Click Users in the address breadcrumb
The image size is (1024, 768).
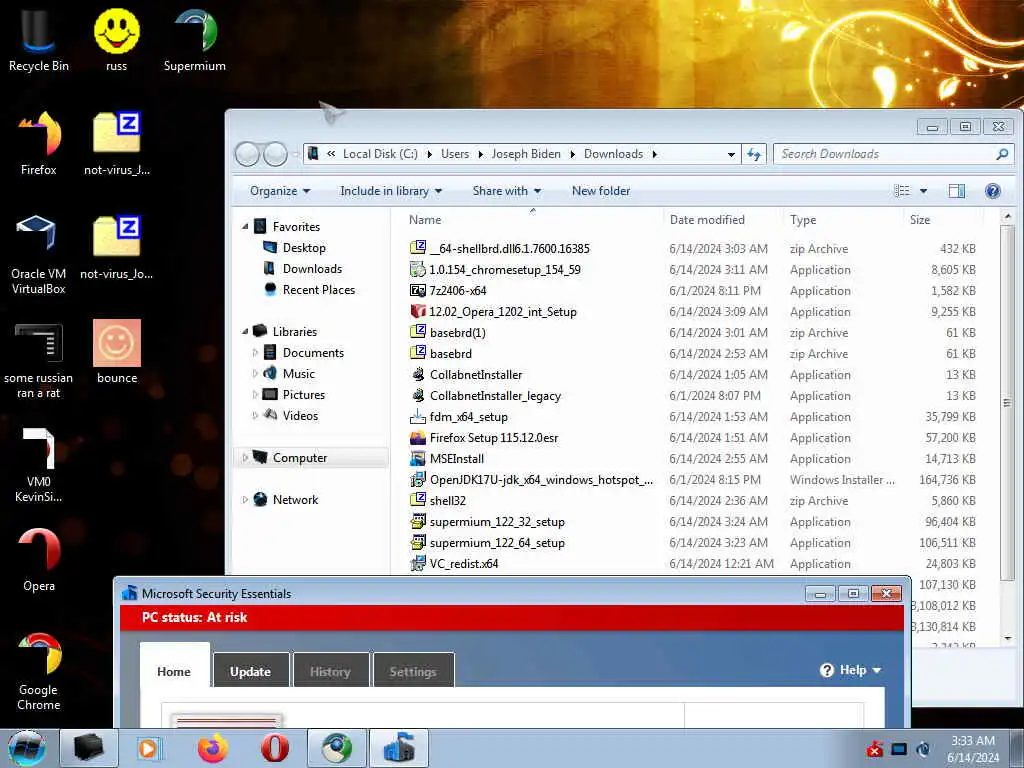[x=455, y=154]
